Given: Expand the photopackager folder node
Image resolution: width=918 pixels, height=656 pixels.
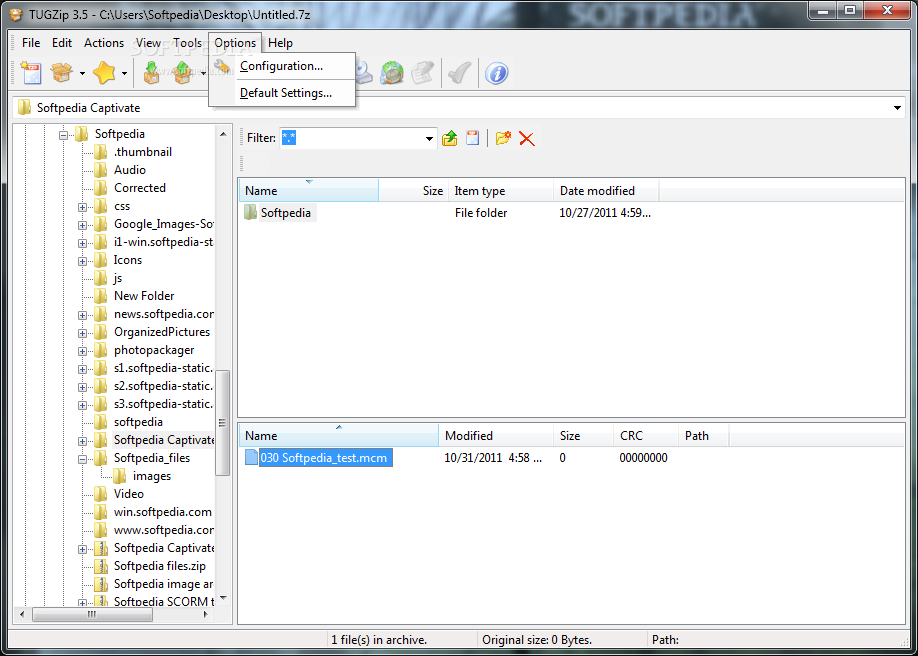Looking at the screenshot, I should [82, 351].
